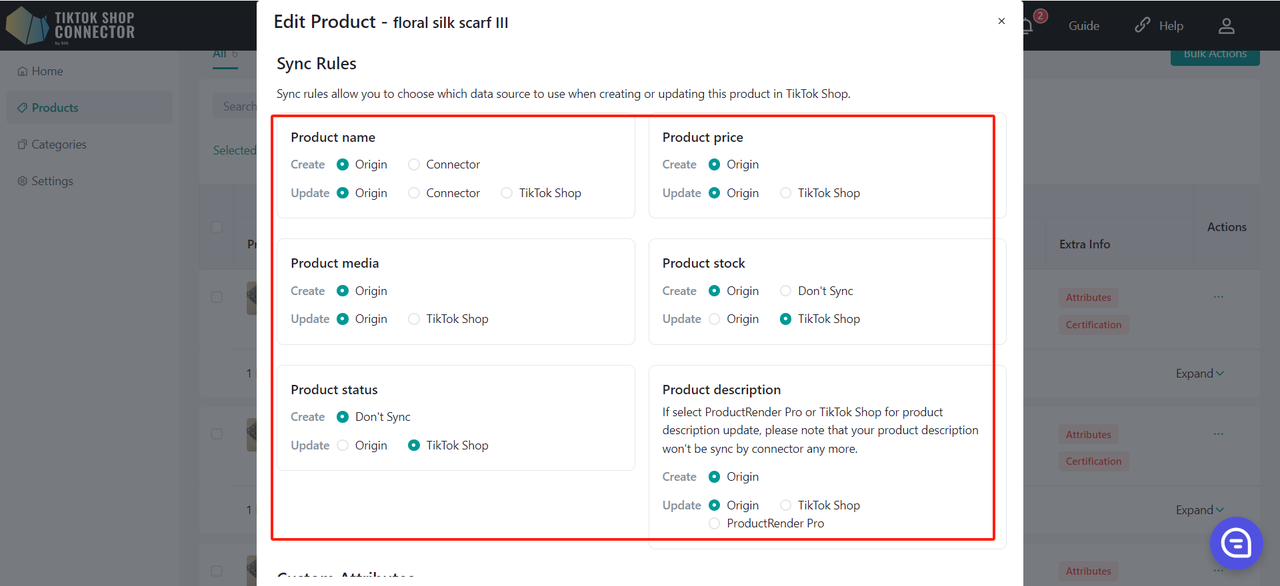Set Product status Update to Origin

click(343, 445)
